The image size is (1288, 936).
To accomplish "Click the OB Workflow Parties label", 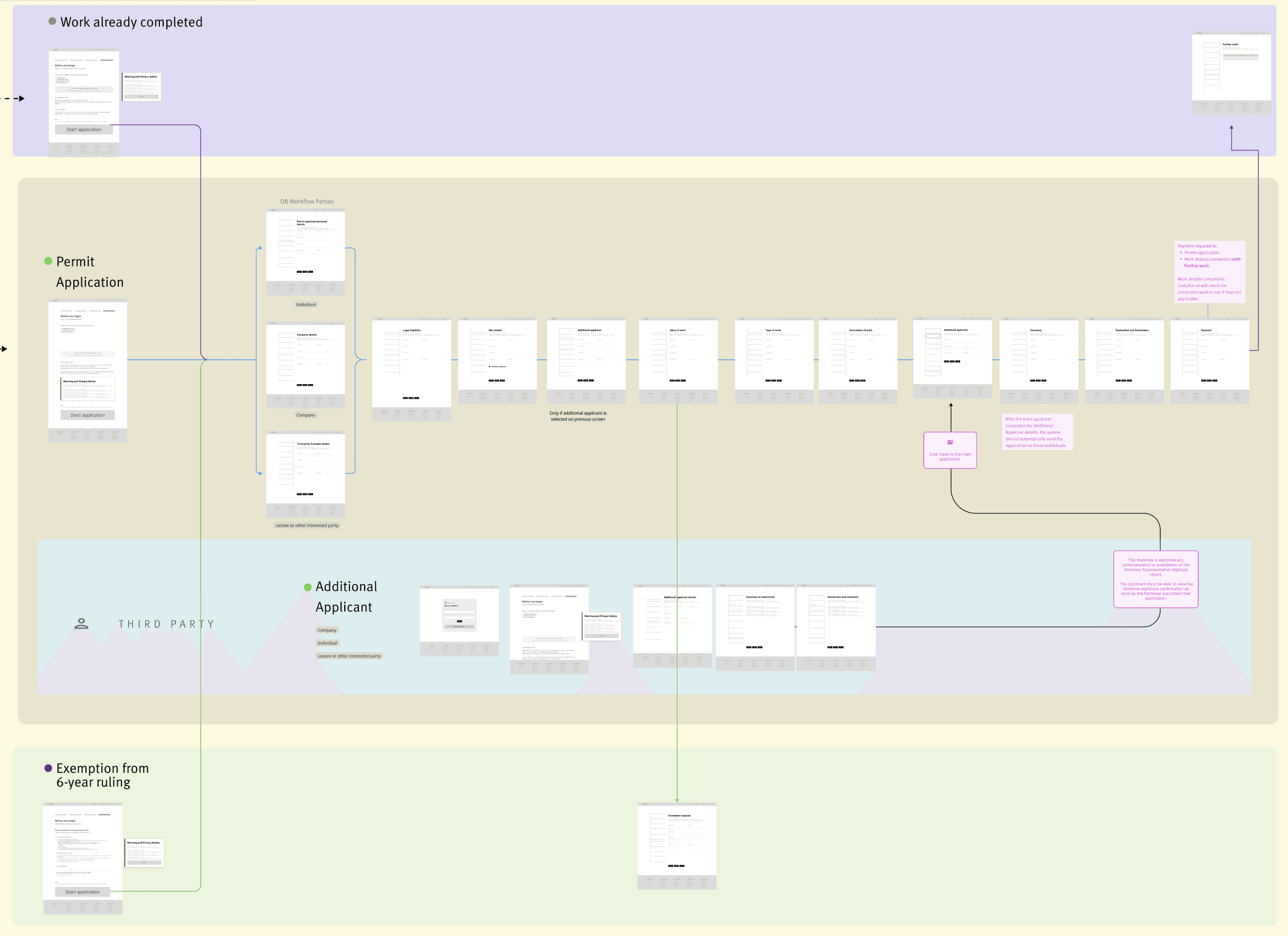I will coord(307,202).
